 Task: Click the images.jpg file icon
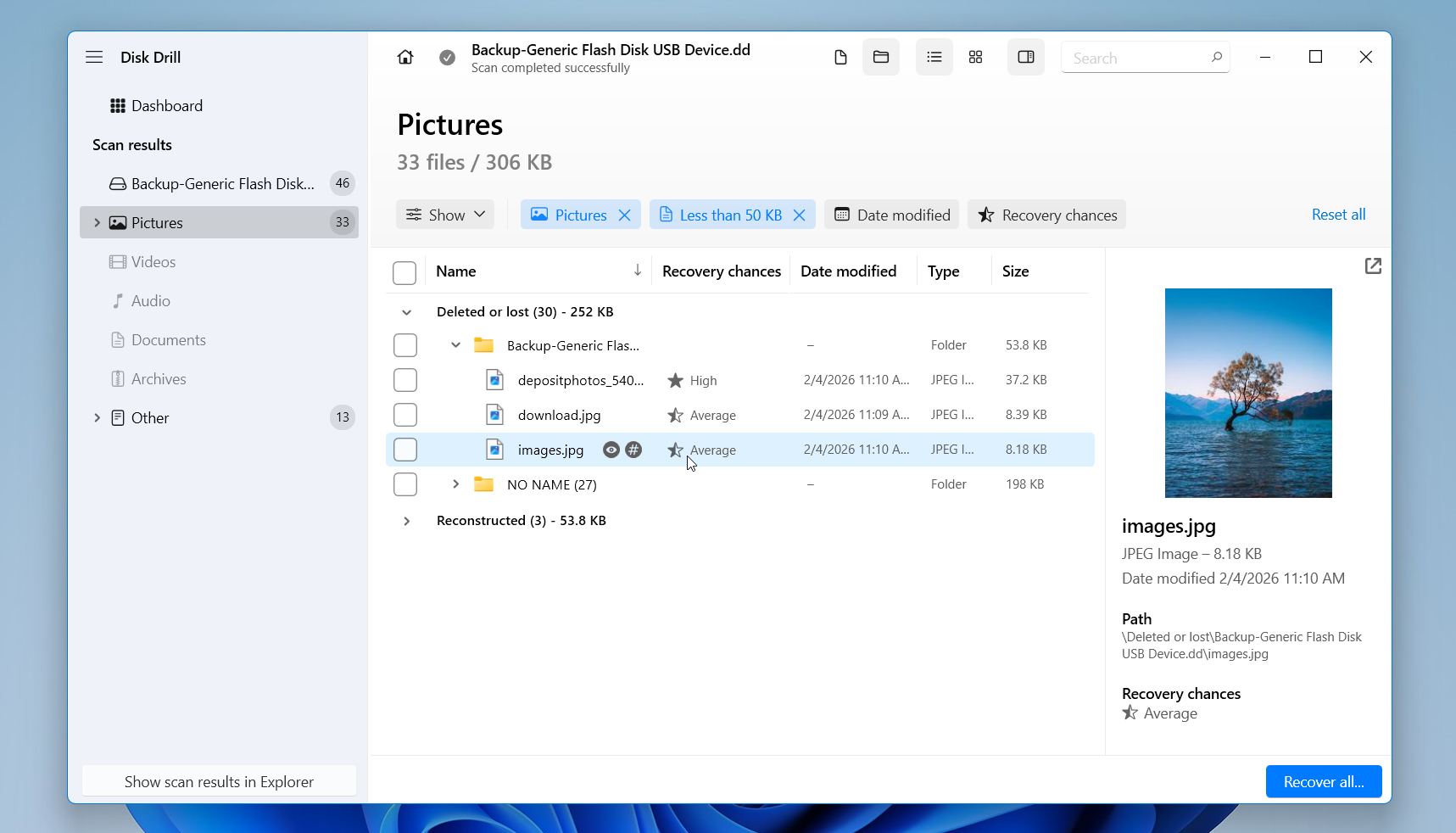click(x=494, y=450)
